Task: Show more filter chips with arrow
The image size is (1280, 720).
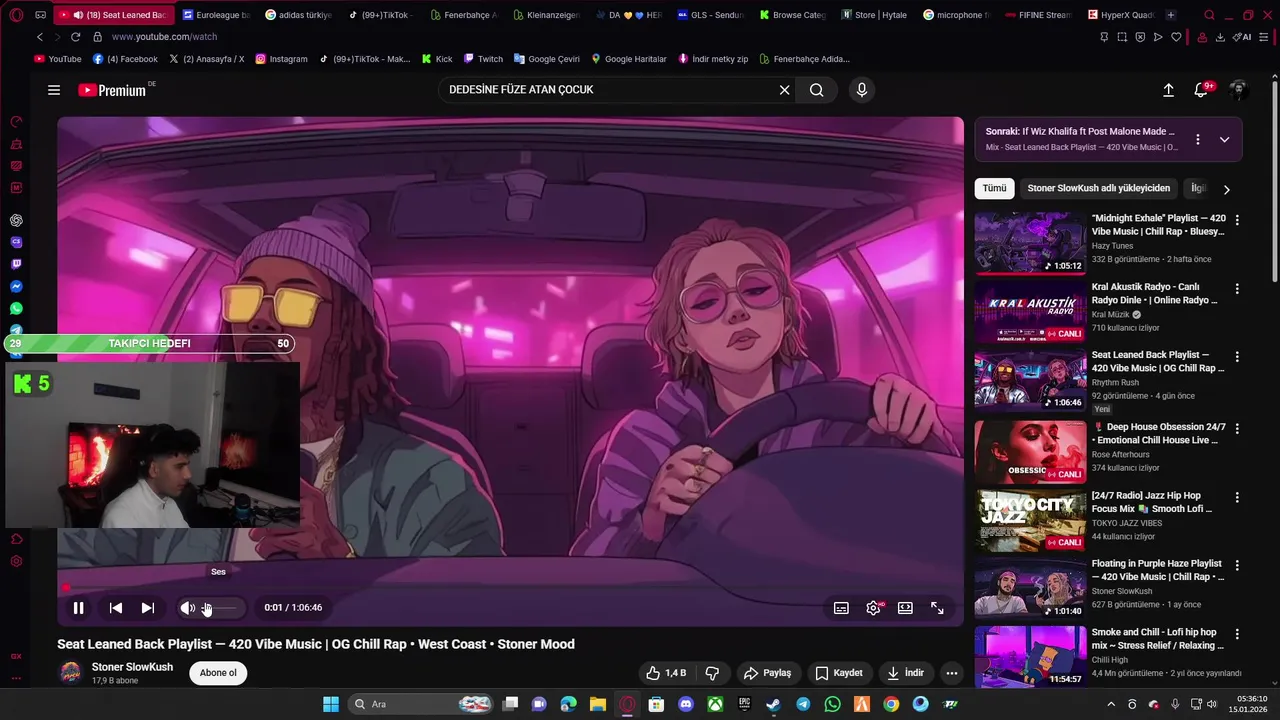Action: [x=1226, y=189]
